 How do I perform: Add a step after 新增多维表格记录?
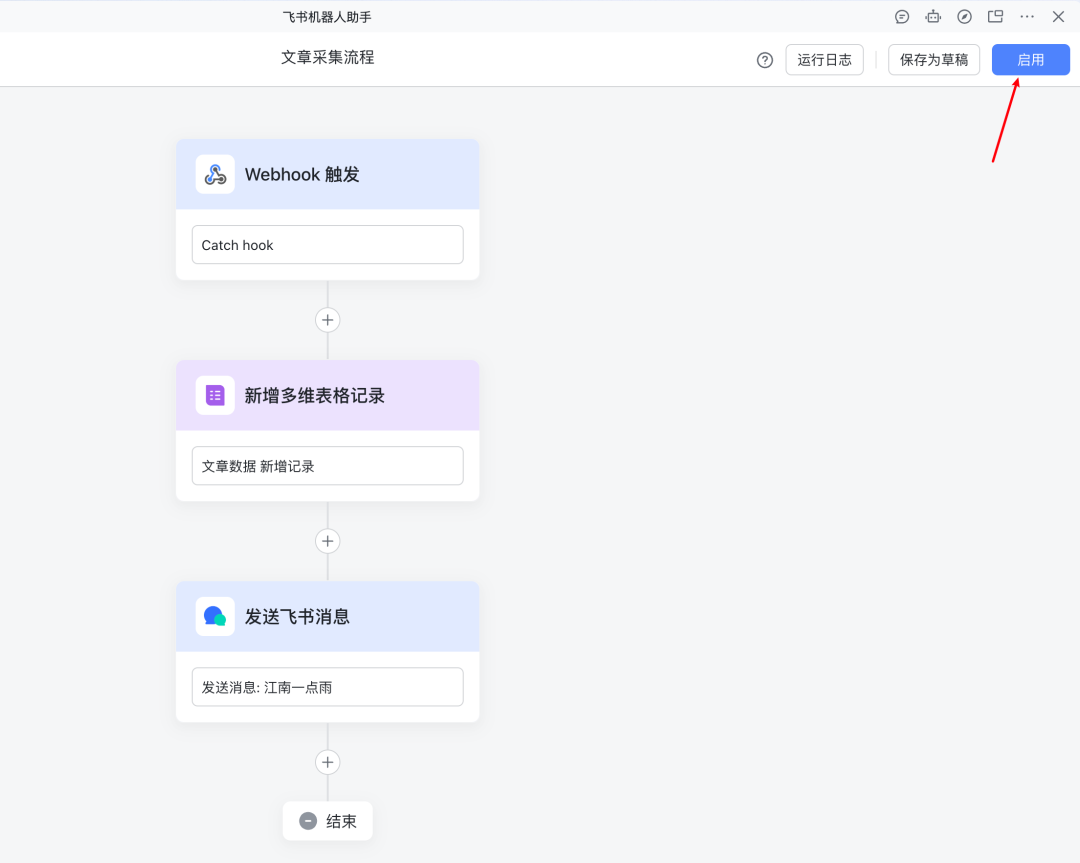click(328, 541)
